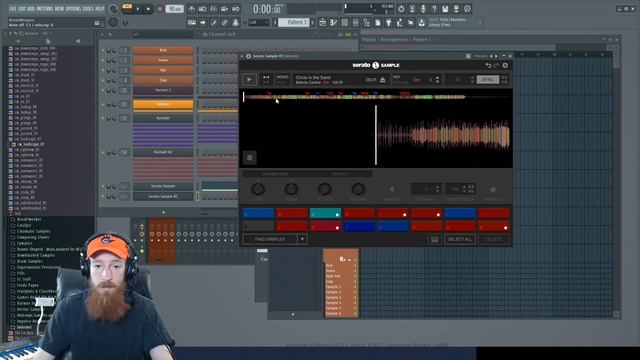Select the first blue pad in top row
Screen dimensions: 640x360
[x=258, y=213]
